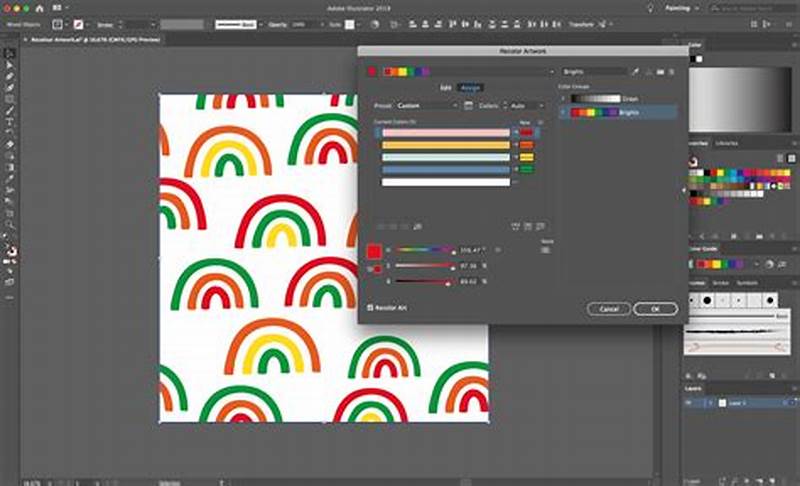Select the light blue current color row
This screenshot has width=800, height=486.
446,157
